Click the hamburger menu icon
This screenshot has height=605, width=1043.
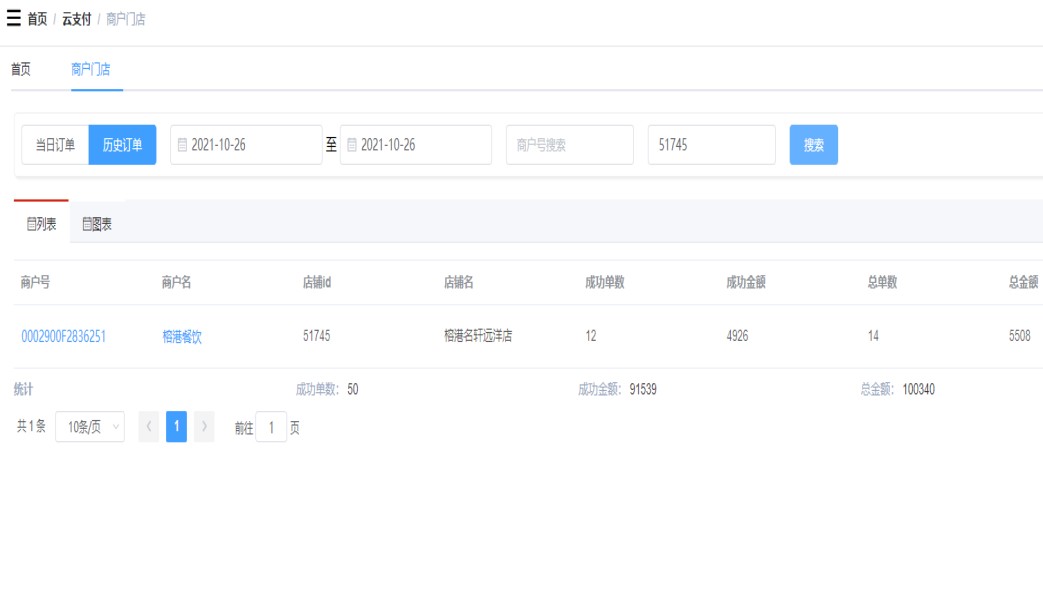[13, 19]
